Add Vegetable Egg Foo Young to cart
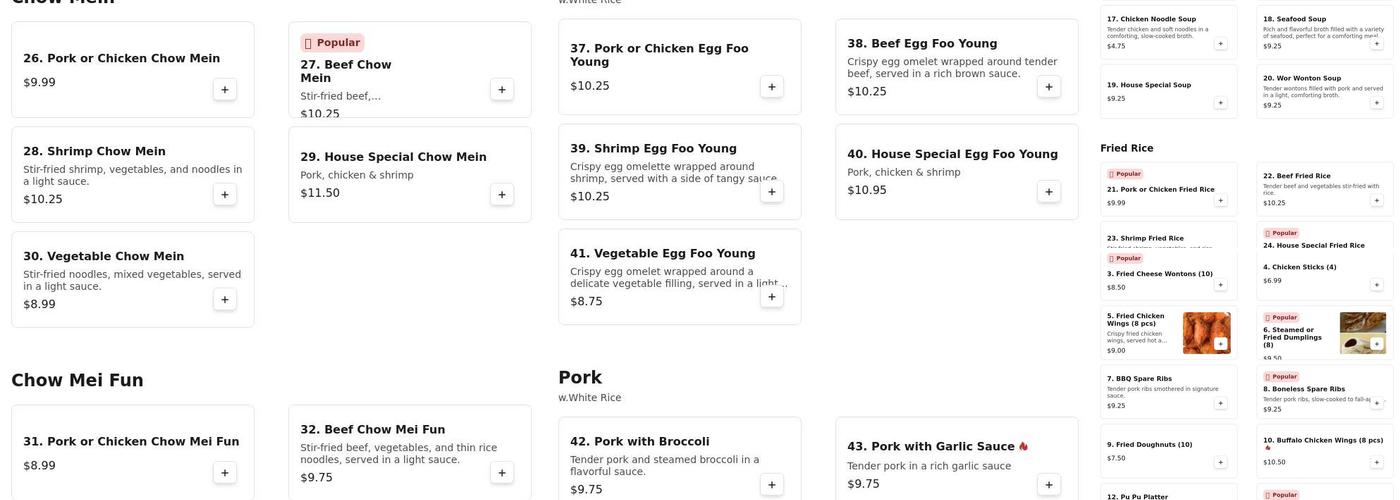This screenshot has width=1400, height=500. (771, 297)
